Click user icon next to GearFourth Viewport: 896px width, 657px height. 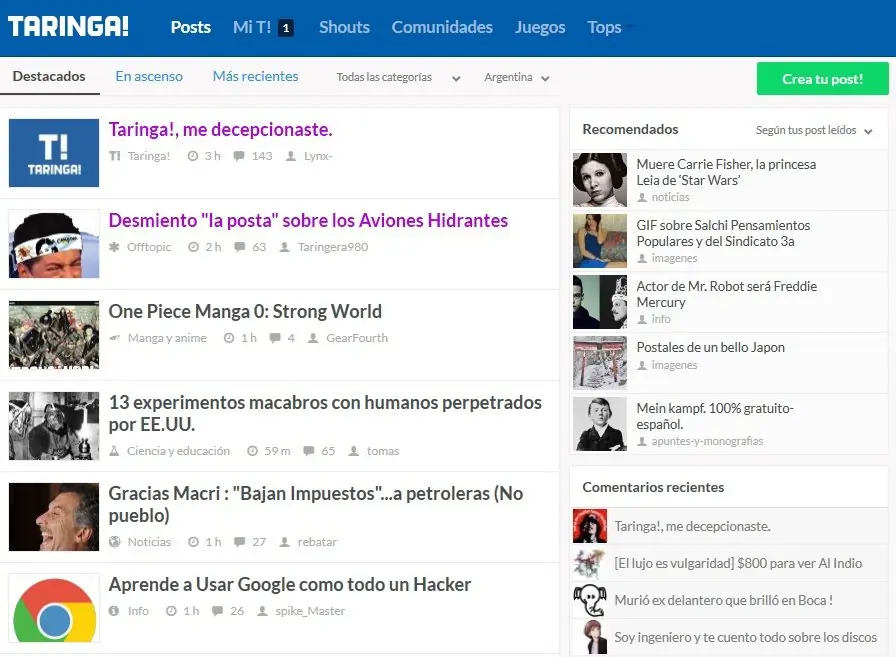click(313, 338)
